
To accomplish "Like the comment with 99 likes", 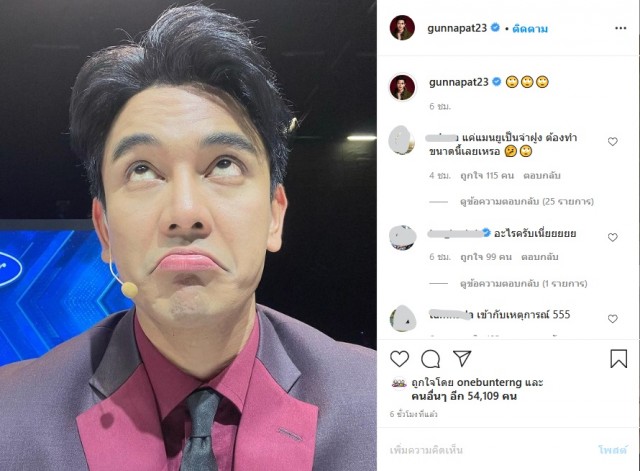I will click(x=612, y=237).
